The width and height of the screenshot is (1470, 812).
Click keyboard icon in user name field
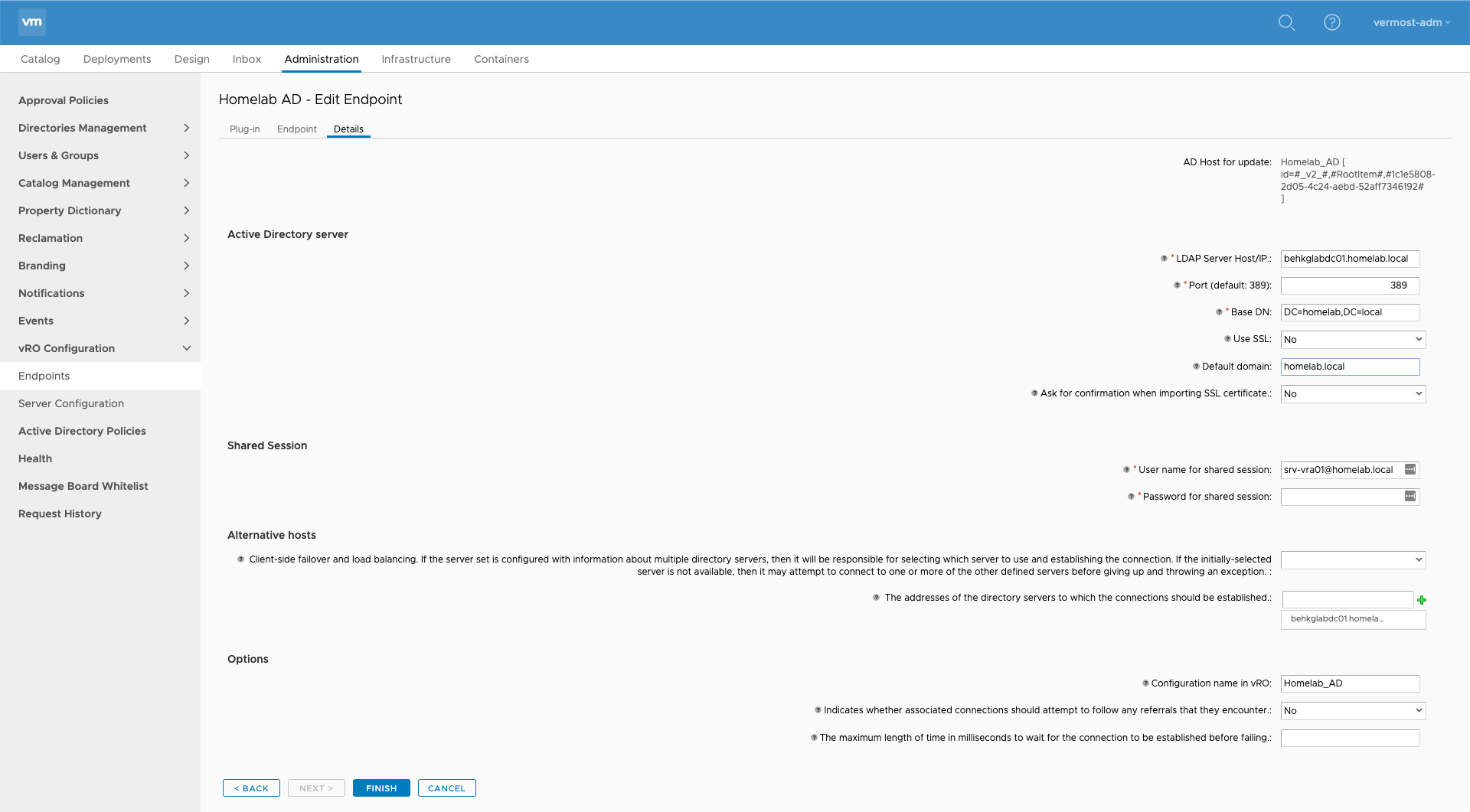[1410, 469]
